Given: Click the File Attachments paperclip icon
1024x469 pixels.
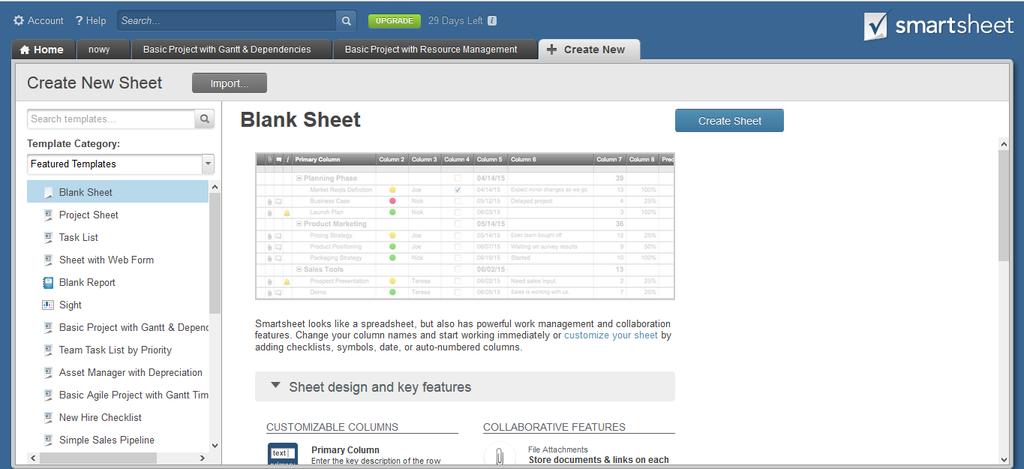Looking at the screenshot, I should click(x=499, y=455).
